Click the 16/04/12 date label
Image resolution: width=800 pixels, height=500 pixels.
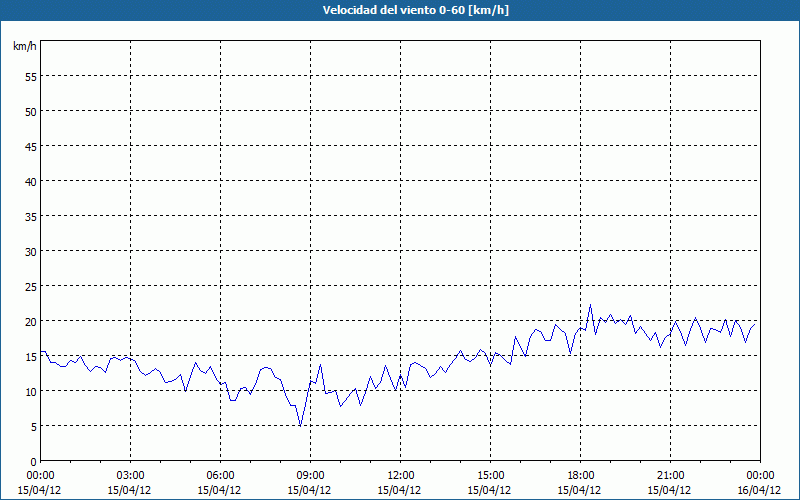click(x=759, y=490)
